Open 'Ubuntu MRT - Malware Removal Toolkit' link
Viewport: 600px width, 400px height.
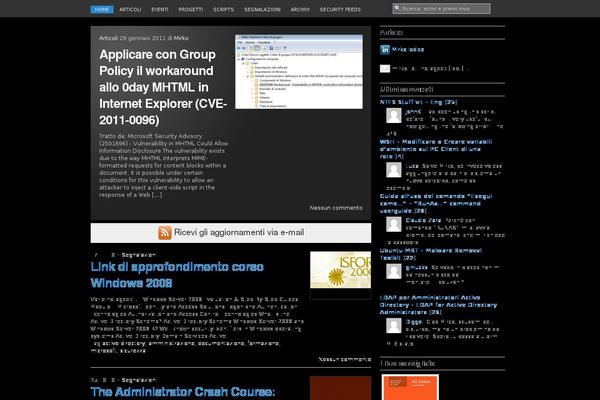point(431,254)
